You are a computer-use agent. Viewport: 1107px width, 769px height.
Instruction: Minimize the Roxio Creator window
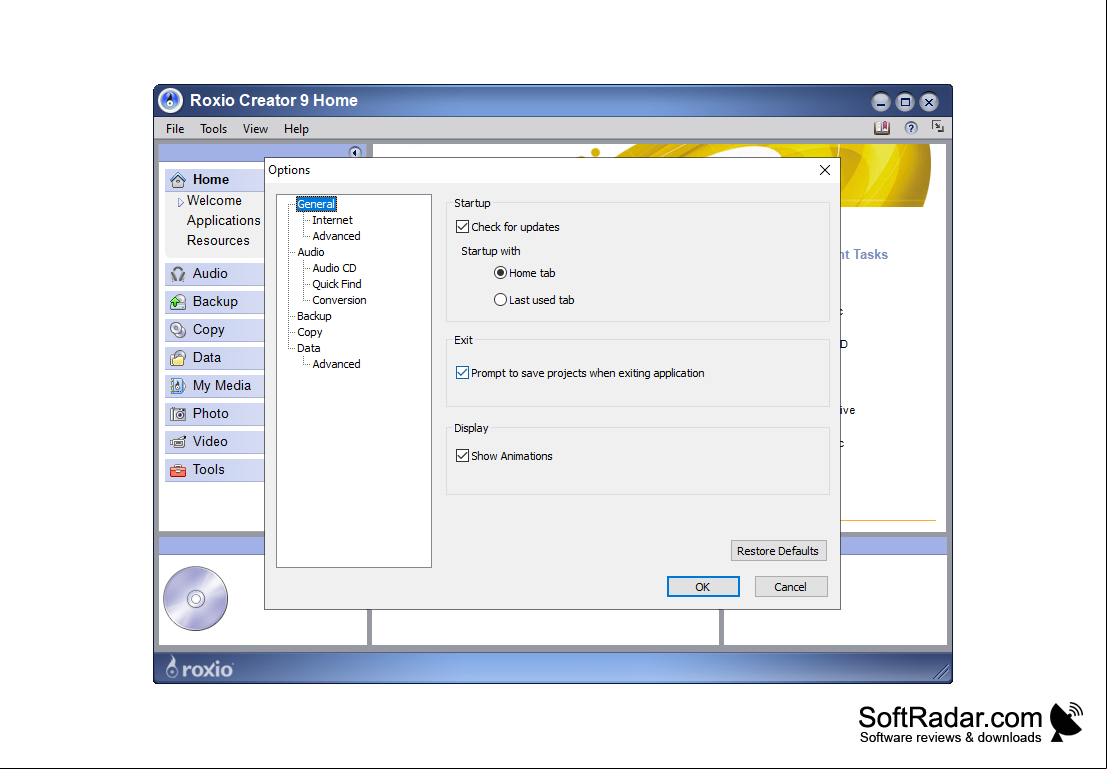880,102
